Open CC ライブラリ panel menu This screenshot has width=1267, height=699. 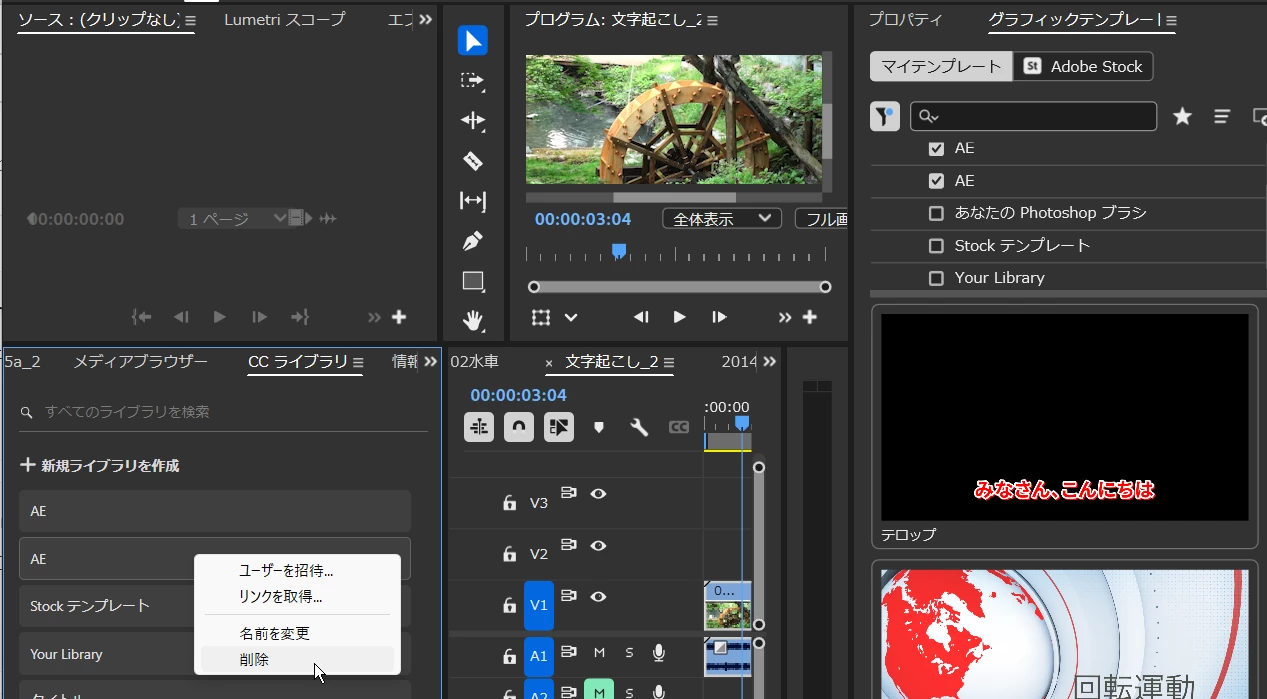tap(358, 362)
